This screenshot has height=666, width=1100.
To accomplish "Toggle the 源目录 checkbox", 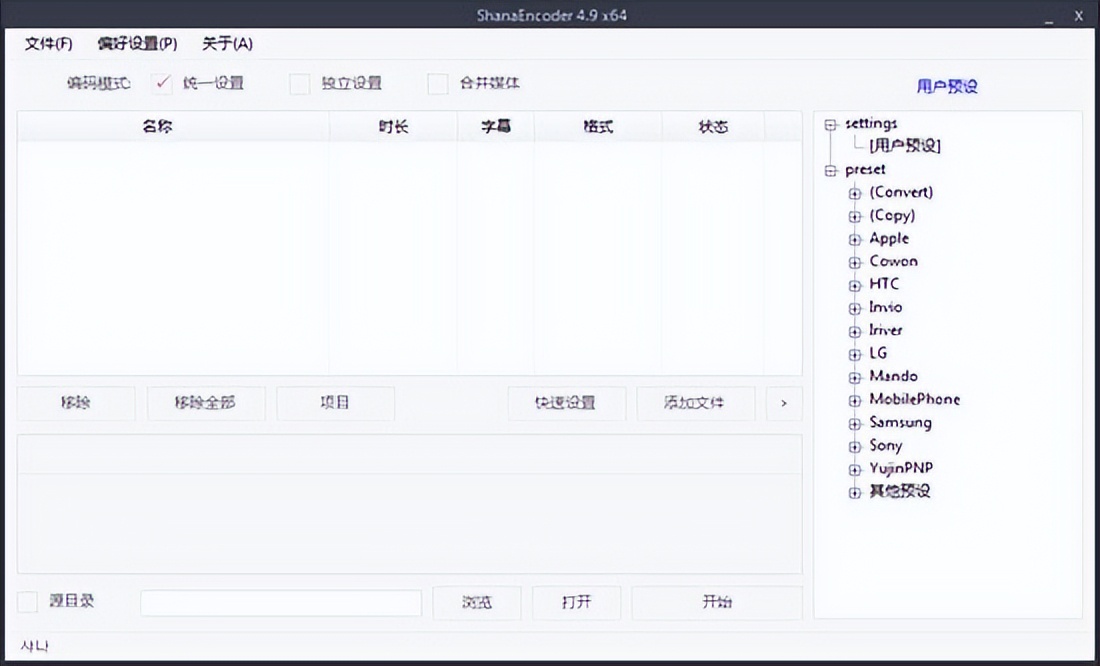I will (28, 602).
